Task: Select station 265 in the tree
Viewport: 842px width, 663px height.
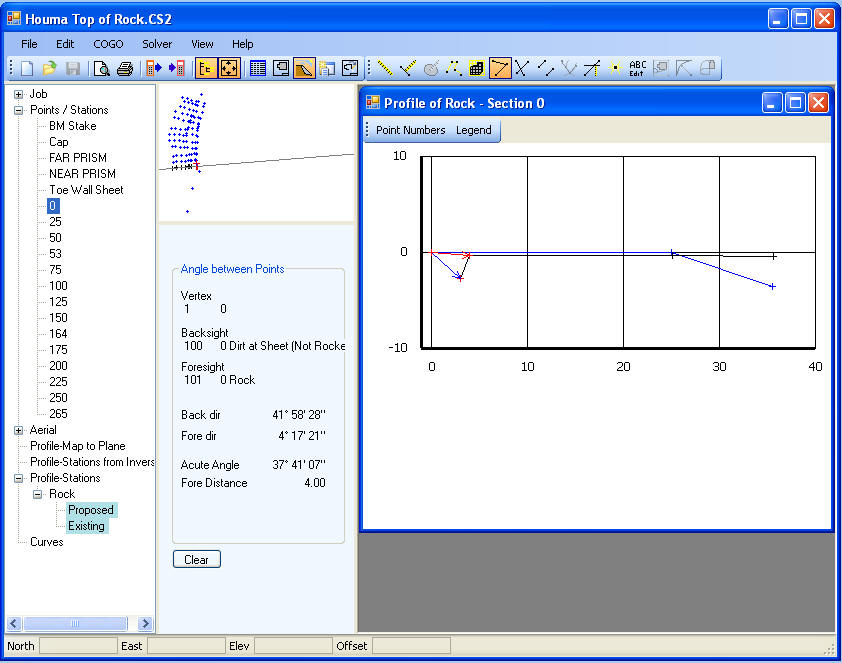Action: pos(58,414)
